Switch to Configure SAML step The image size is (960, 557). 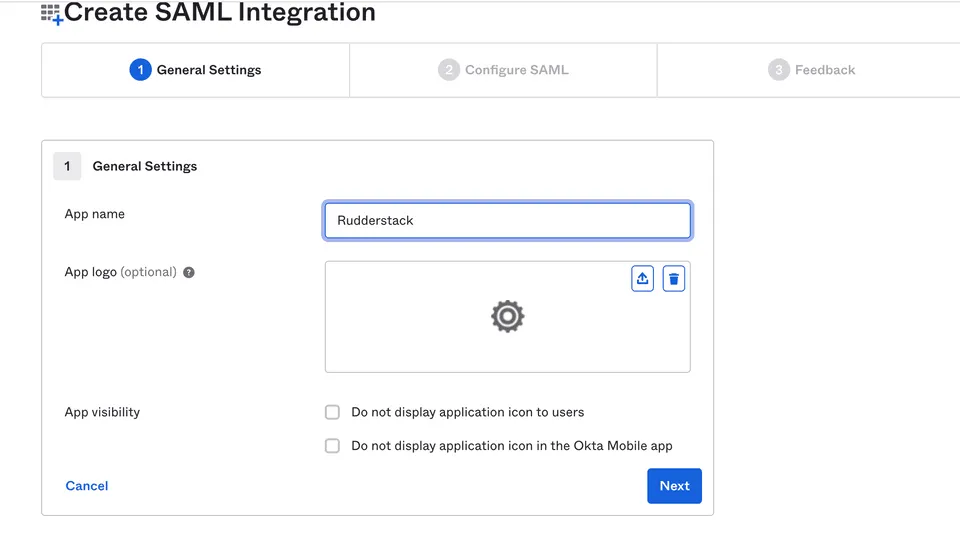pyautogui.click(x=503, y=70)
